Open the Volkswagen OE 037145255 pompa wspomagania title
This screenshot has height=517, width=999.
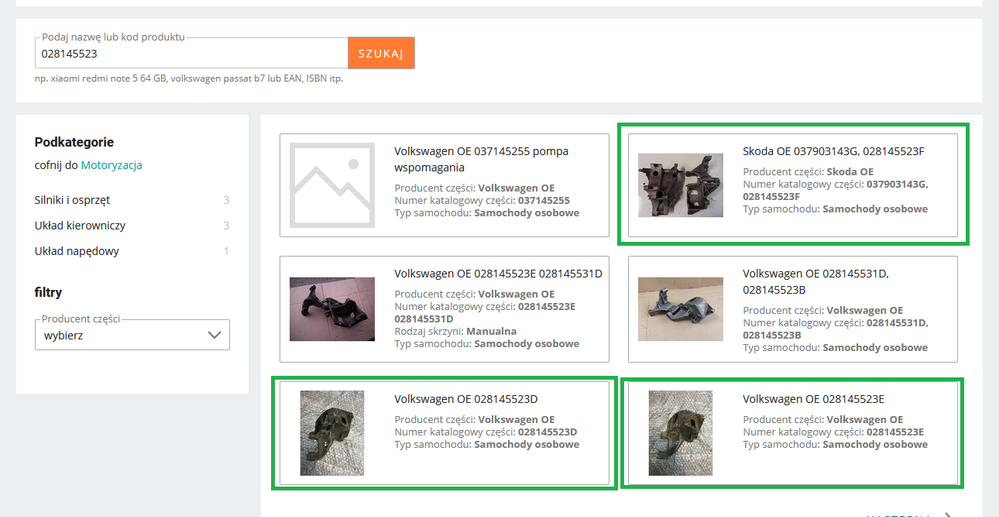481,159
